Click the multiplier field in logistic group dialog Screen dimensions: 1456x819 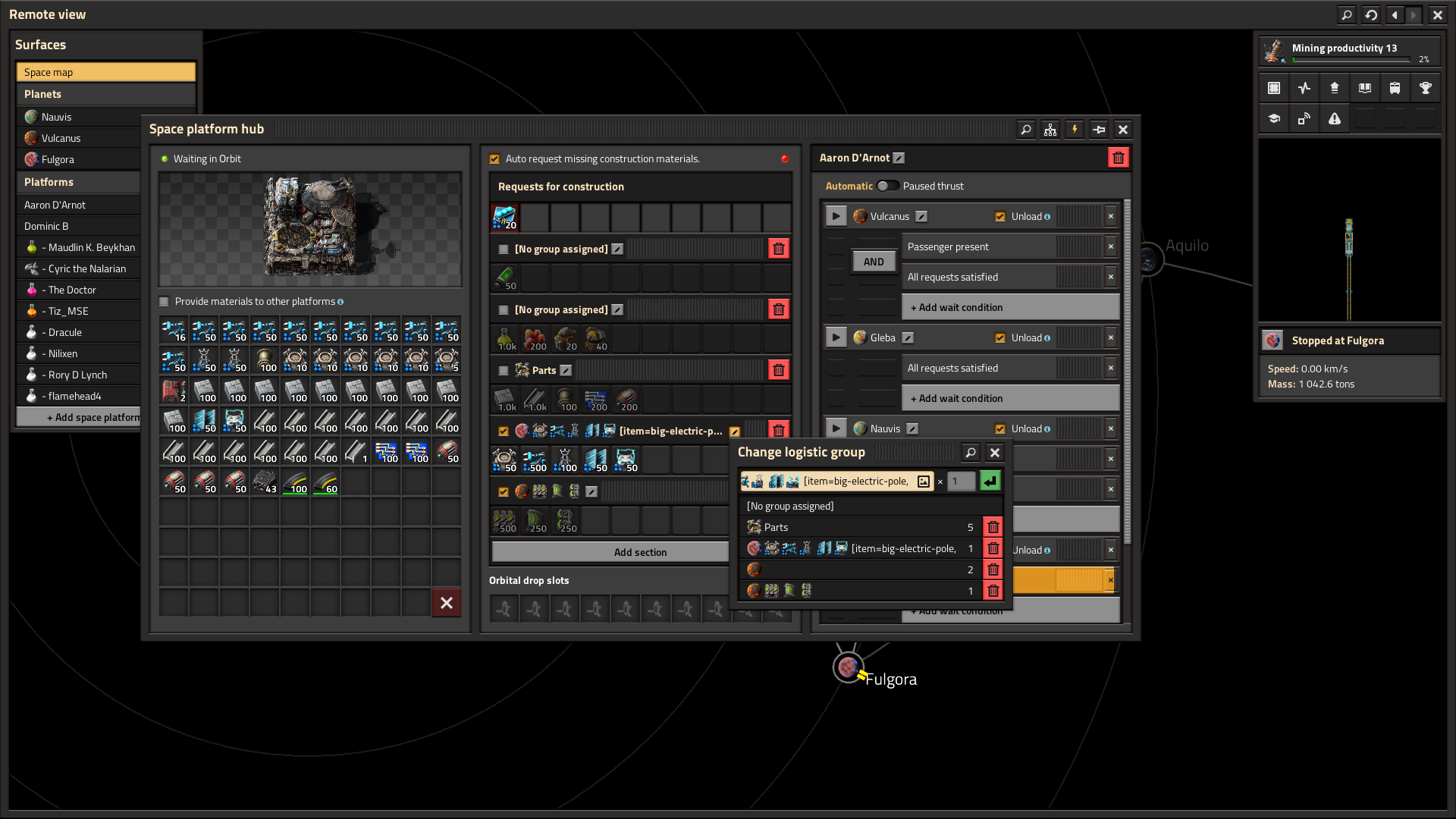pos(961,482)
